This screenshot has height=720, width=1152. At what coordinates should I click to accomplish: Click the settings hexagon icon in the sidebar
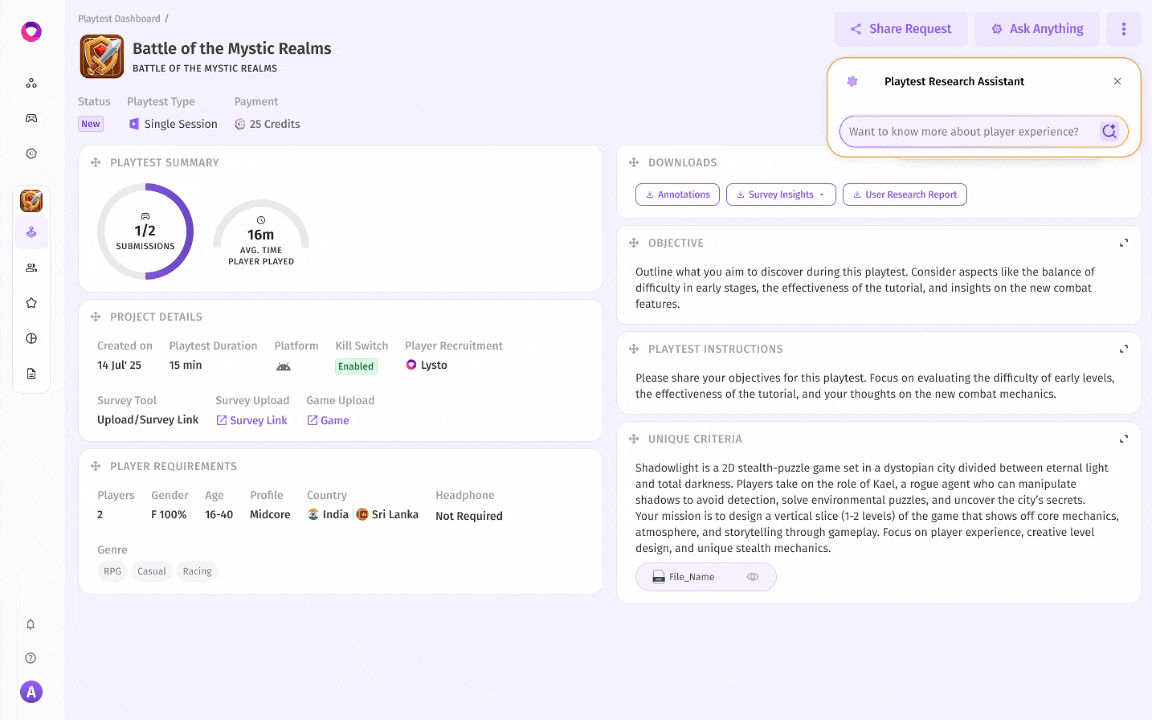31,153
